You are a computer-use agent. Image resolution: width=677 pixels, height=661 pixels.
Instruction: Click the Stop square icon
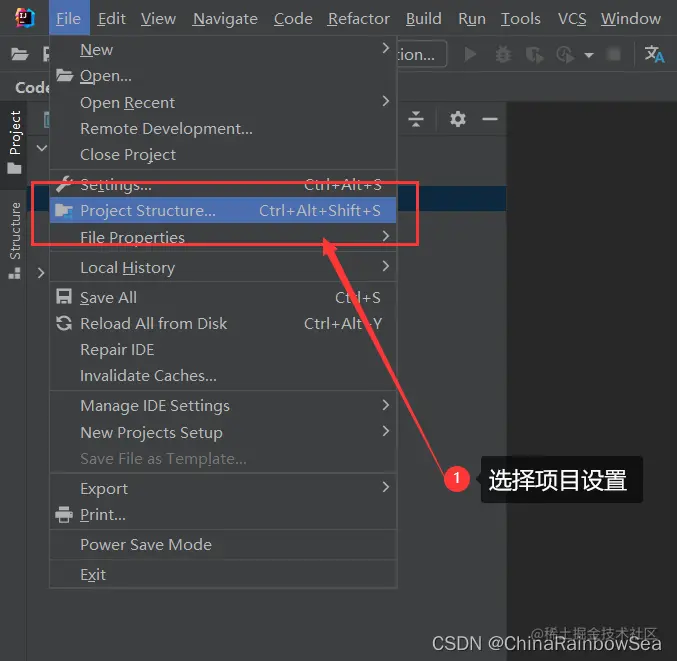coord(614,54)
